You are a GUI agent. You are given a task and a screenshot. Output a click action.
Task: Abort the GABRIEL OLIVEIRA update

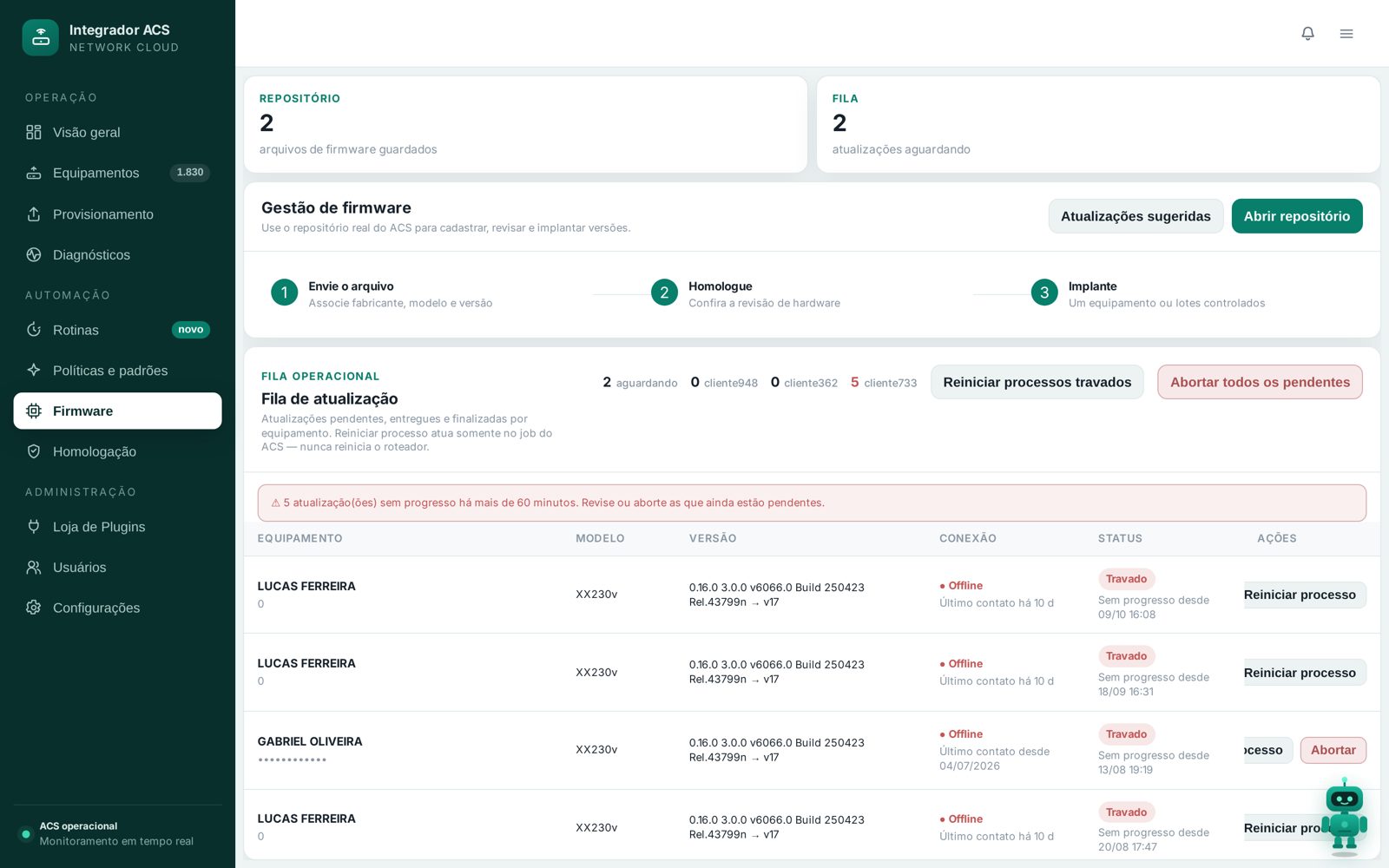click(1333, 750)
